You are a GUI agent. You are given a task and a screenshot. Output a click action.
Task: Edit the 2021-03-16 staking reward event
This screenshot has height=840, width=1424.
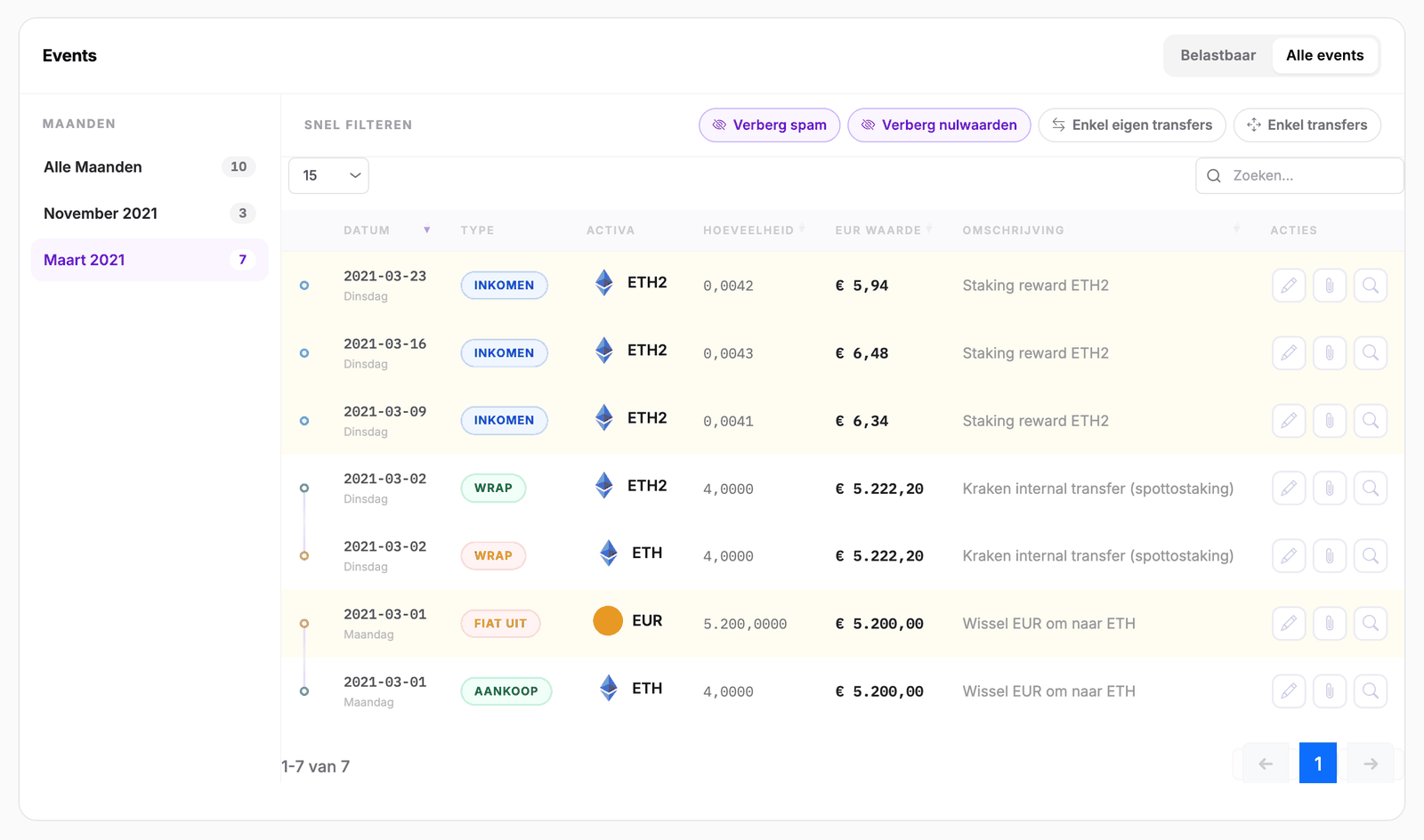pos(1289,353)
